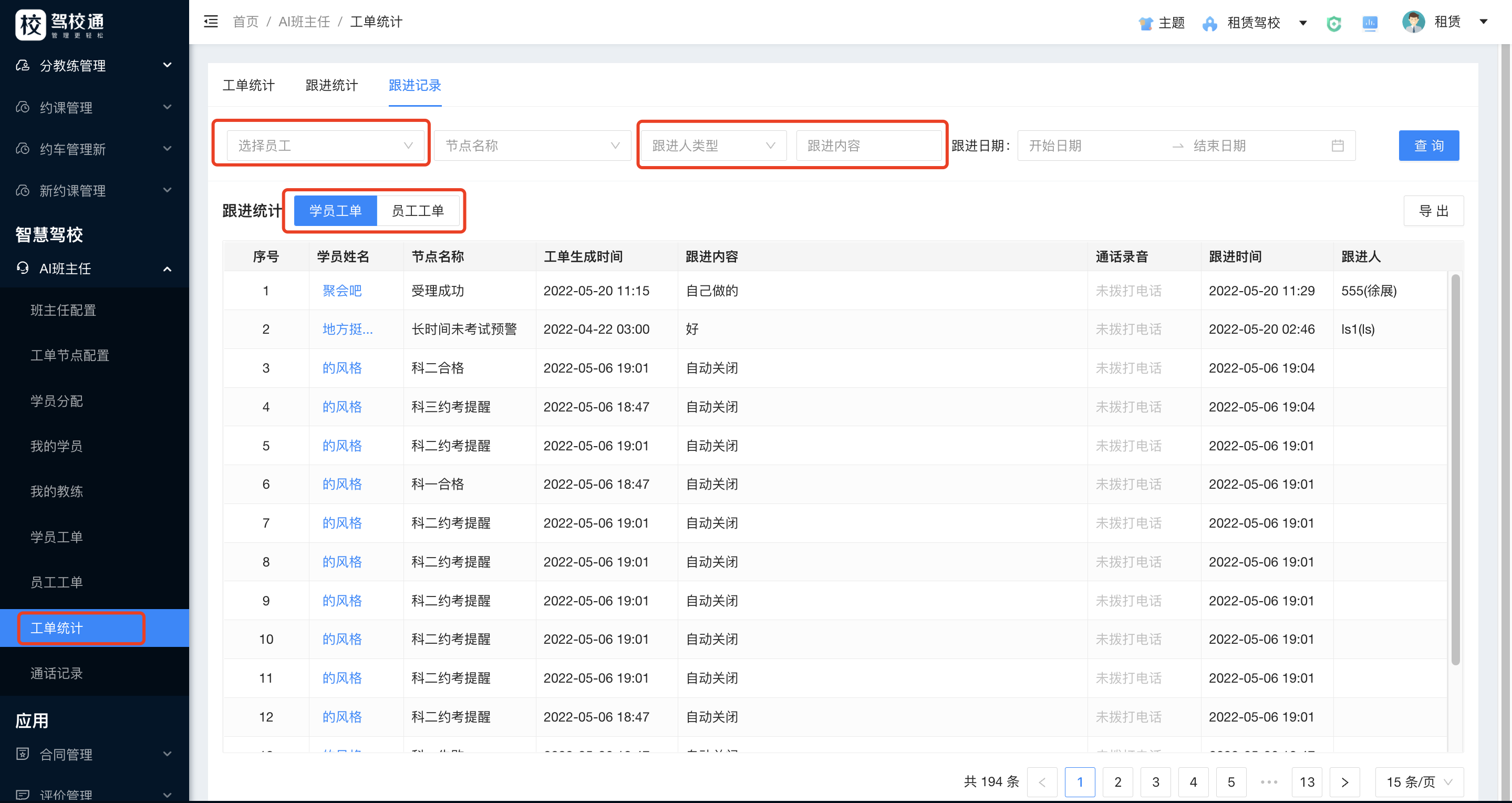Expand the 分教练管理 menu

coord(167,65)
